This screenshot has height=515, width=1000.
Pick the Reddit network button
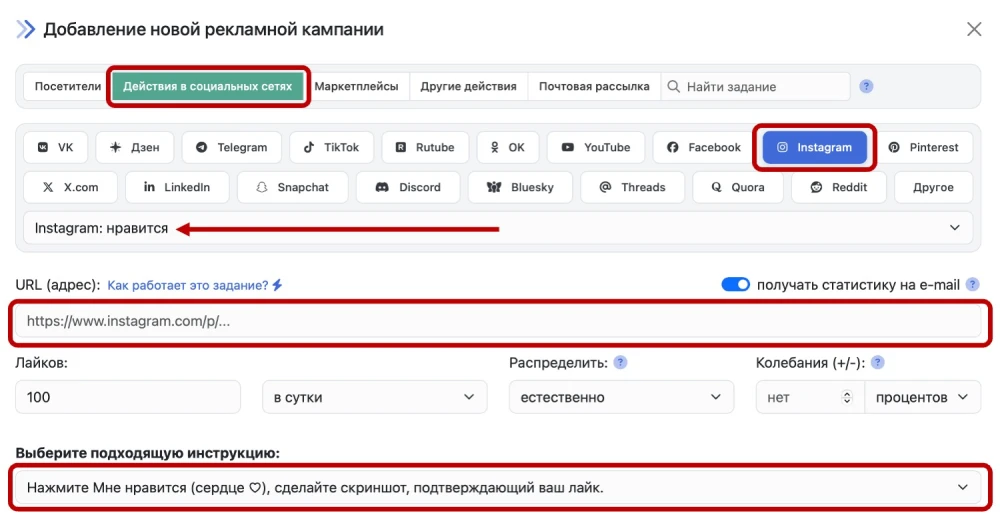(839, 187)
